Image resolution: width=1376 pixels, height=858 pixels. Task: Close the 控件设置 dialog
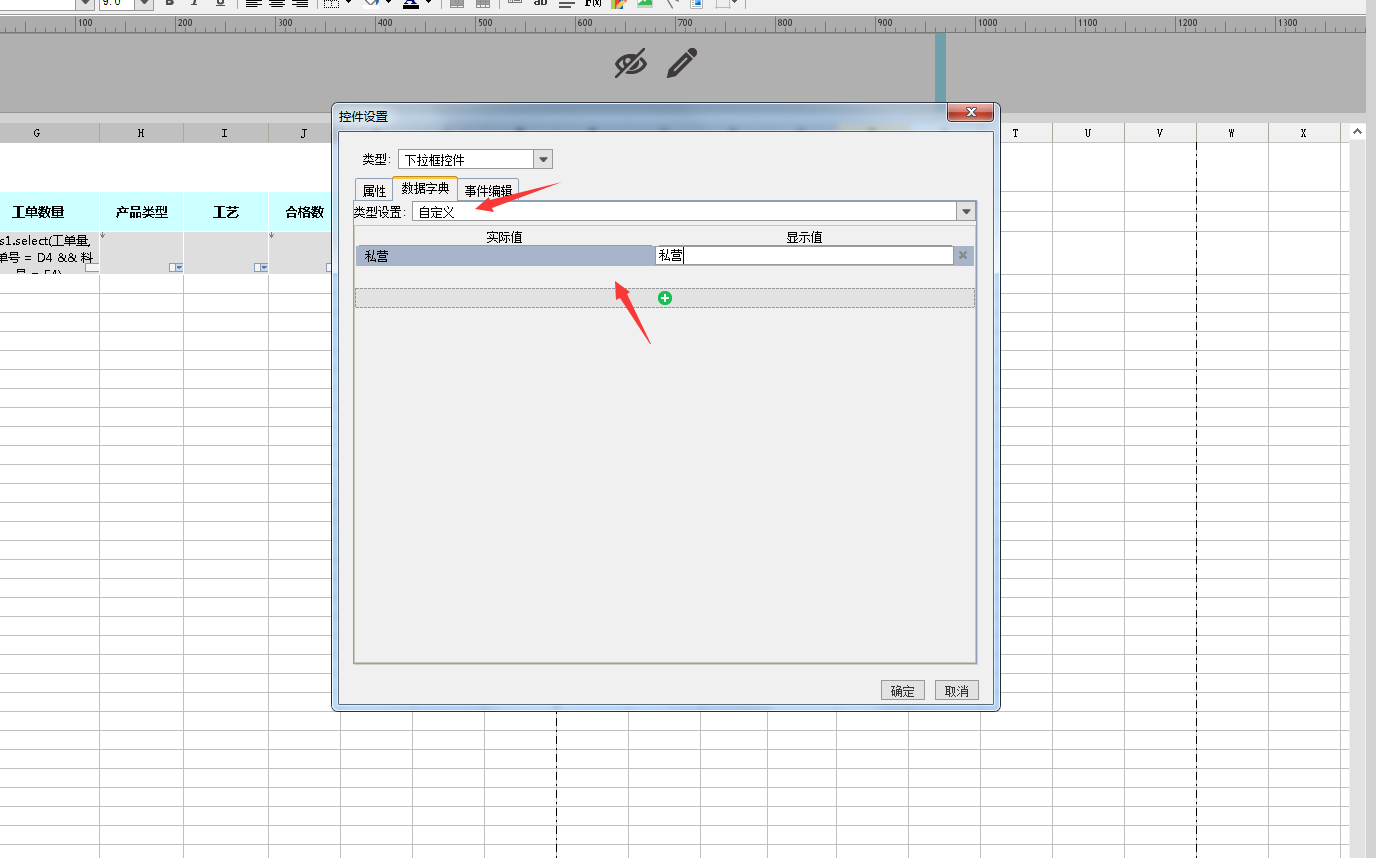(x=970, y=113)
